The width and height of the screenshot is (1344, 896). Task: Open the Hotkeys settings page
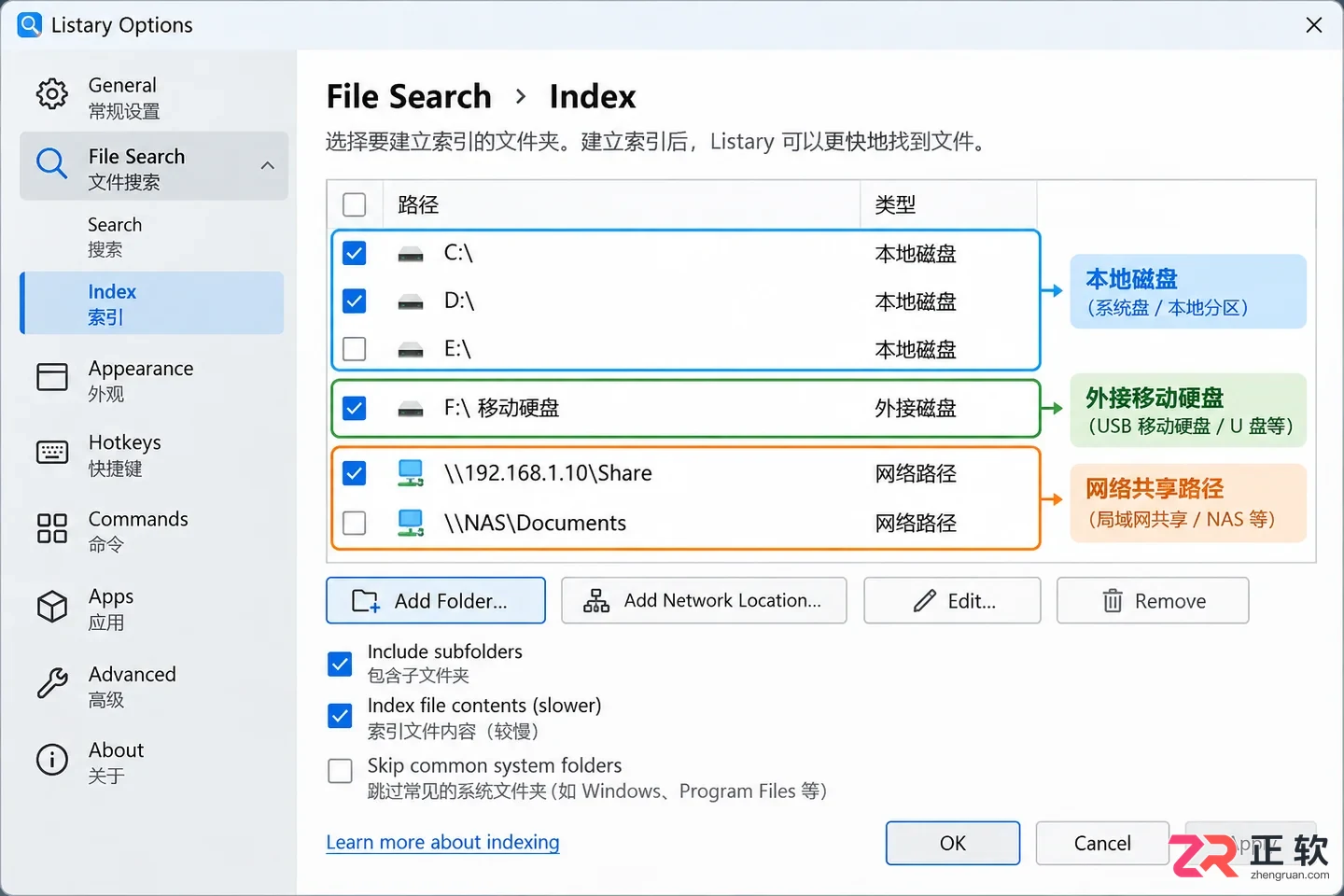point(154,455)
